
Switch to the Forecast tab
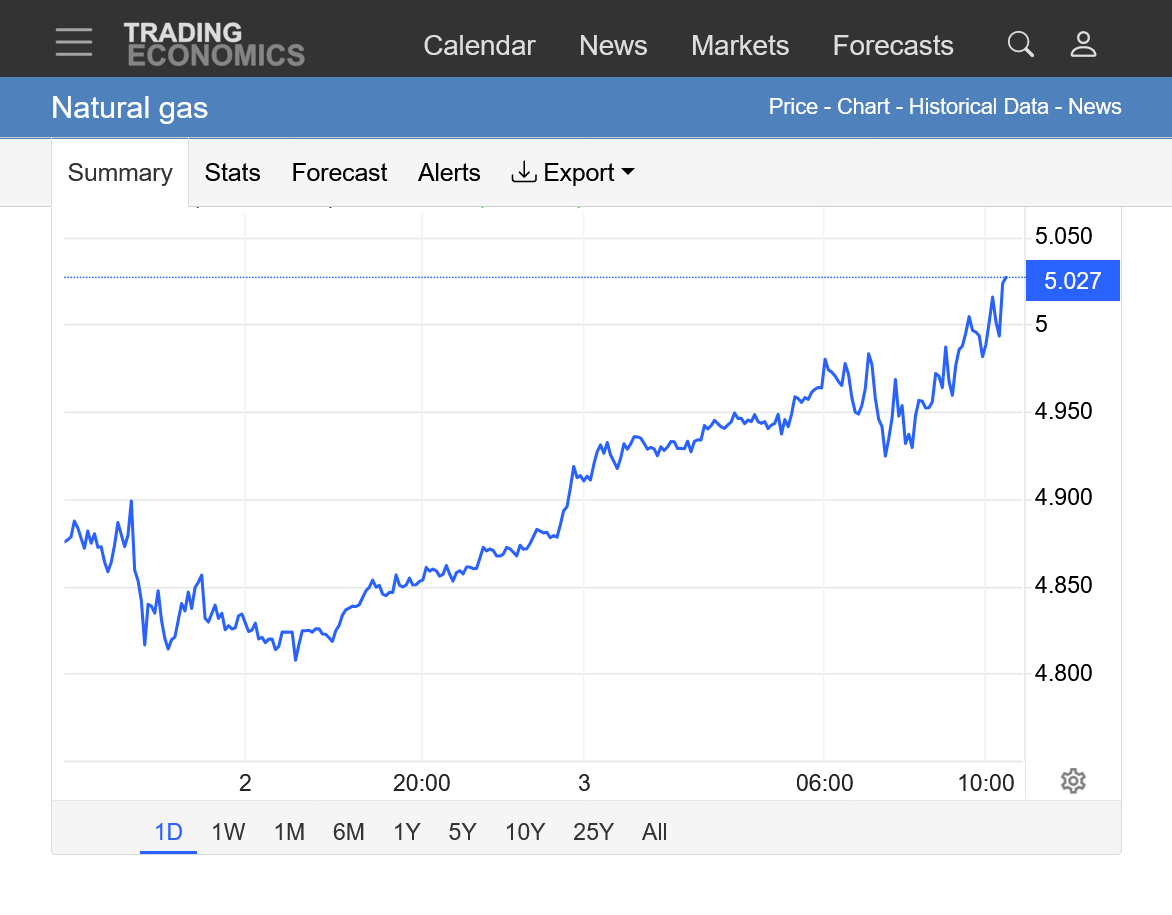tap(339, 173)
